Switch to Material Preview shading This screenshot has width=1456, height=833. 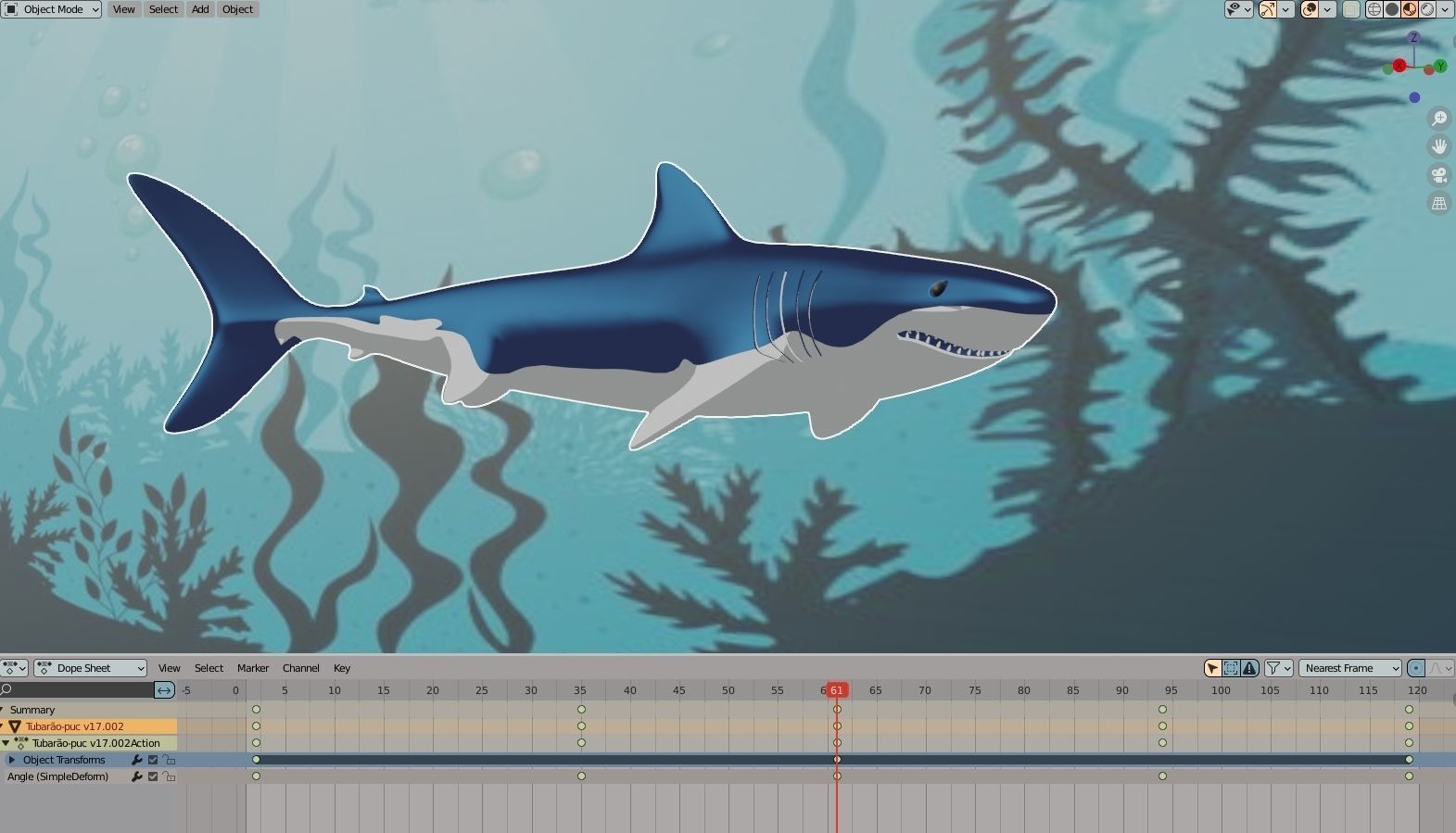pos(1410,9)
